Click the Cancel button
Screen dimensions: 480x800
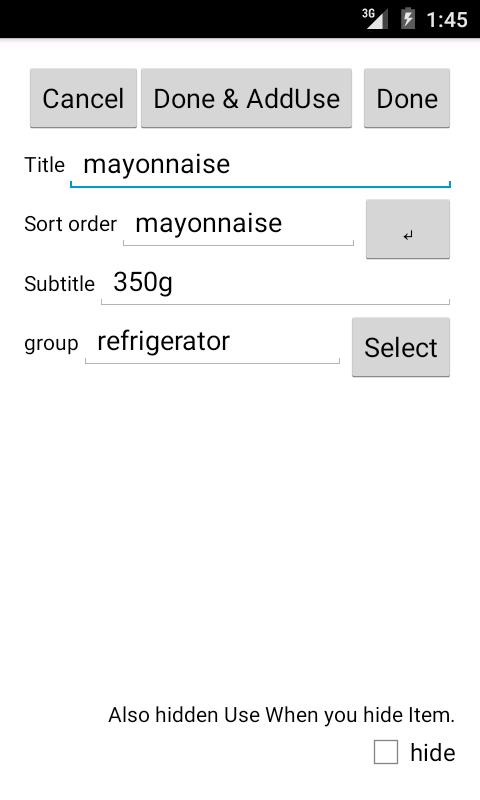83,98
